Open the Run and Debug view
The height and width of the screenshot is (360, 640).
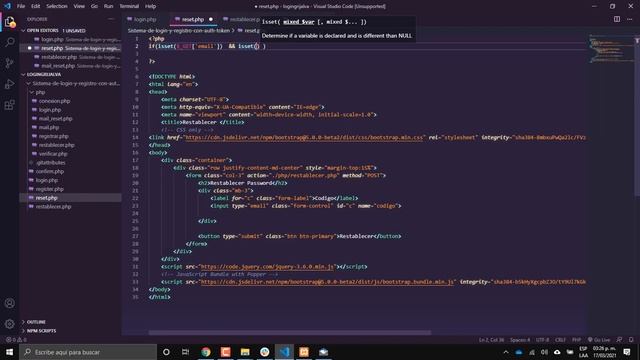coord(10,84)
